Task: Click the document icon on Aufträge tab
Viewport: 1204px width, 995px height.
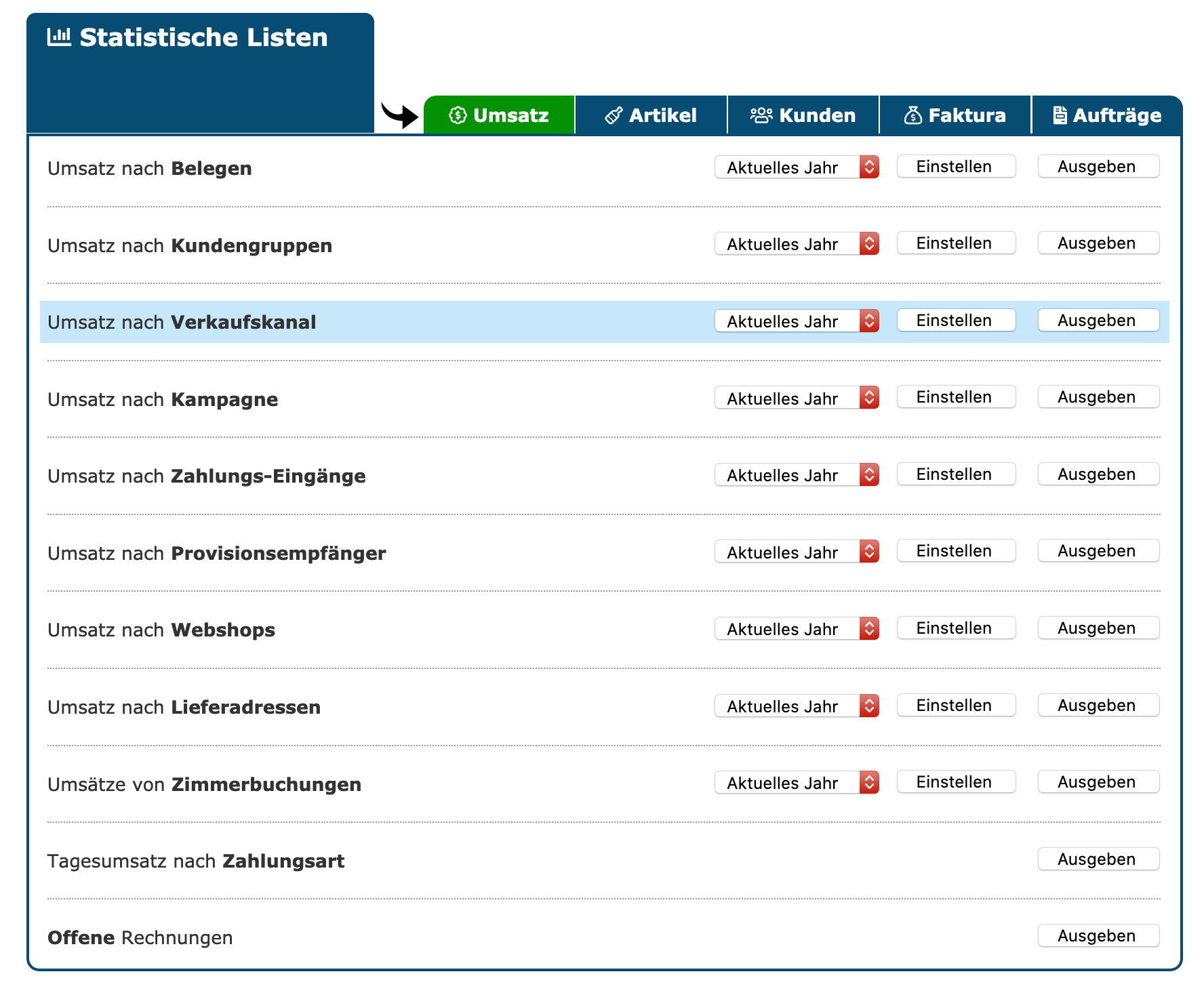Action: click(1060, 115)
